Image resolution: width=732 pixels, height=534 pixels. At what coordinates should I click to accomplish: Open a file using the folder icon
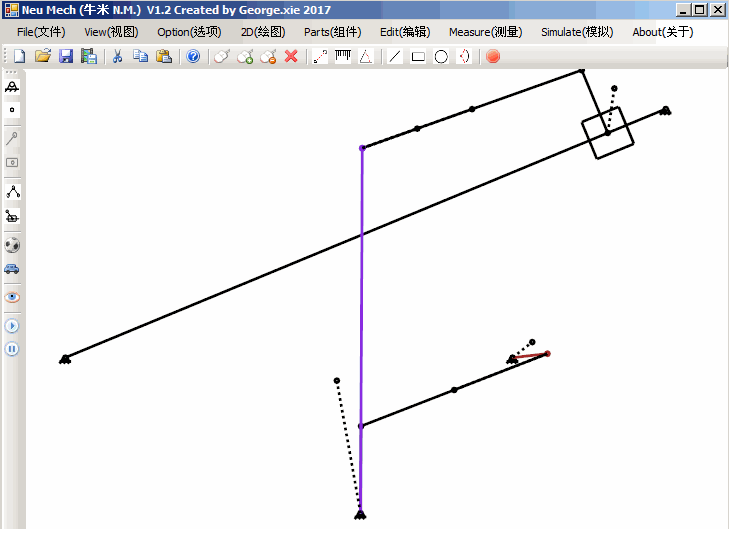[x=43, y=57]
